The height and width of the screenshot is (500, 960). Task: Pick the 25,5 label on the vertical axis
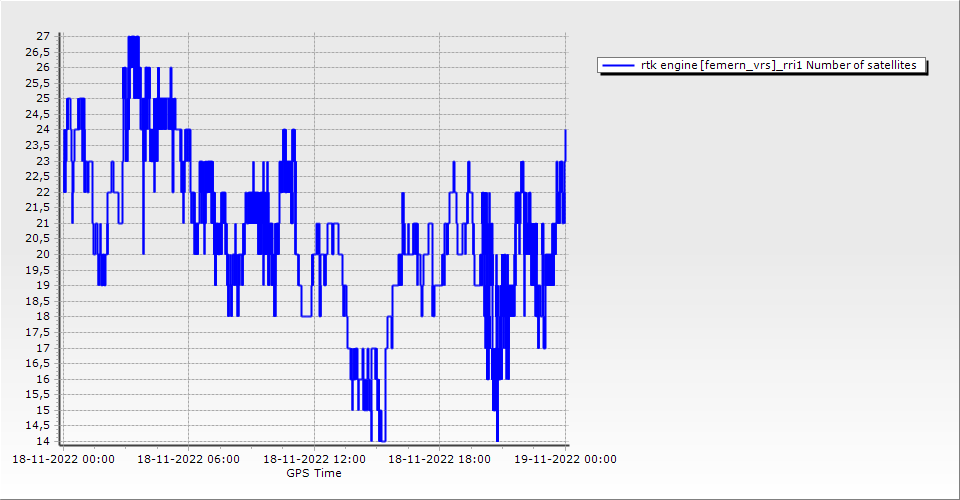tap(39, 83)
